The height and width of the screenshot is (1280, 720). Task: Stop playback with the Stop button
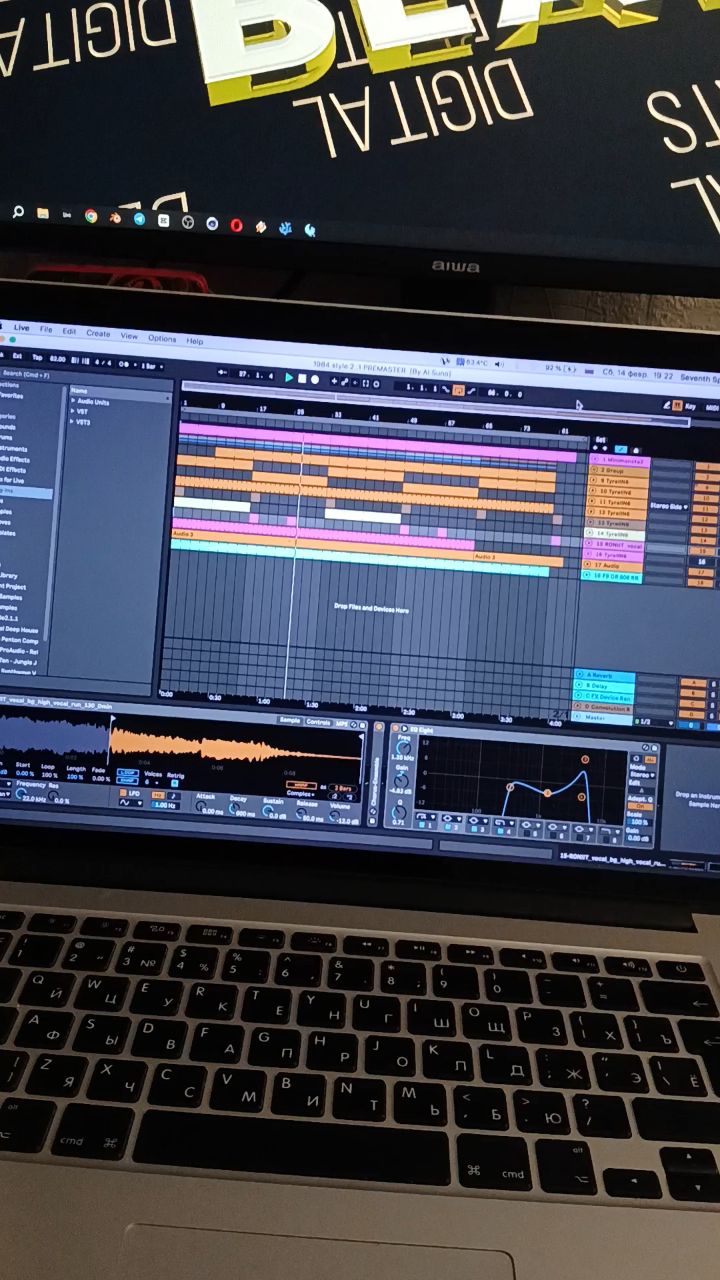tap(302, 378)
